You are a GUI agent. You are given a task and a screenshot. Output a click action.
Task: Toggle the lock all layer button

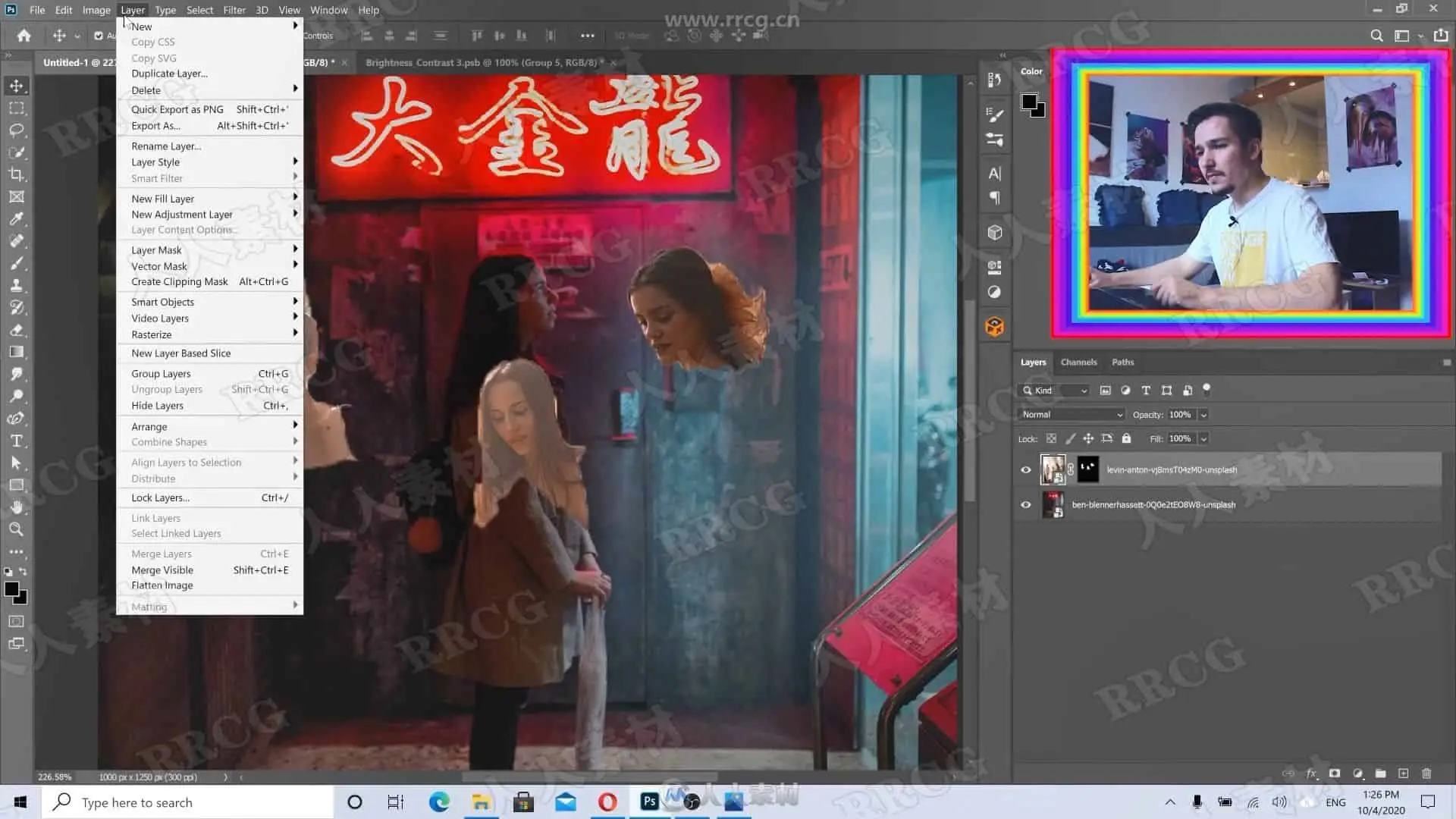(1126, 438)
